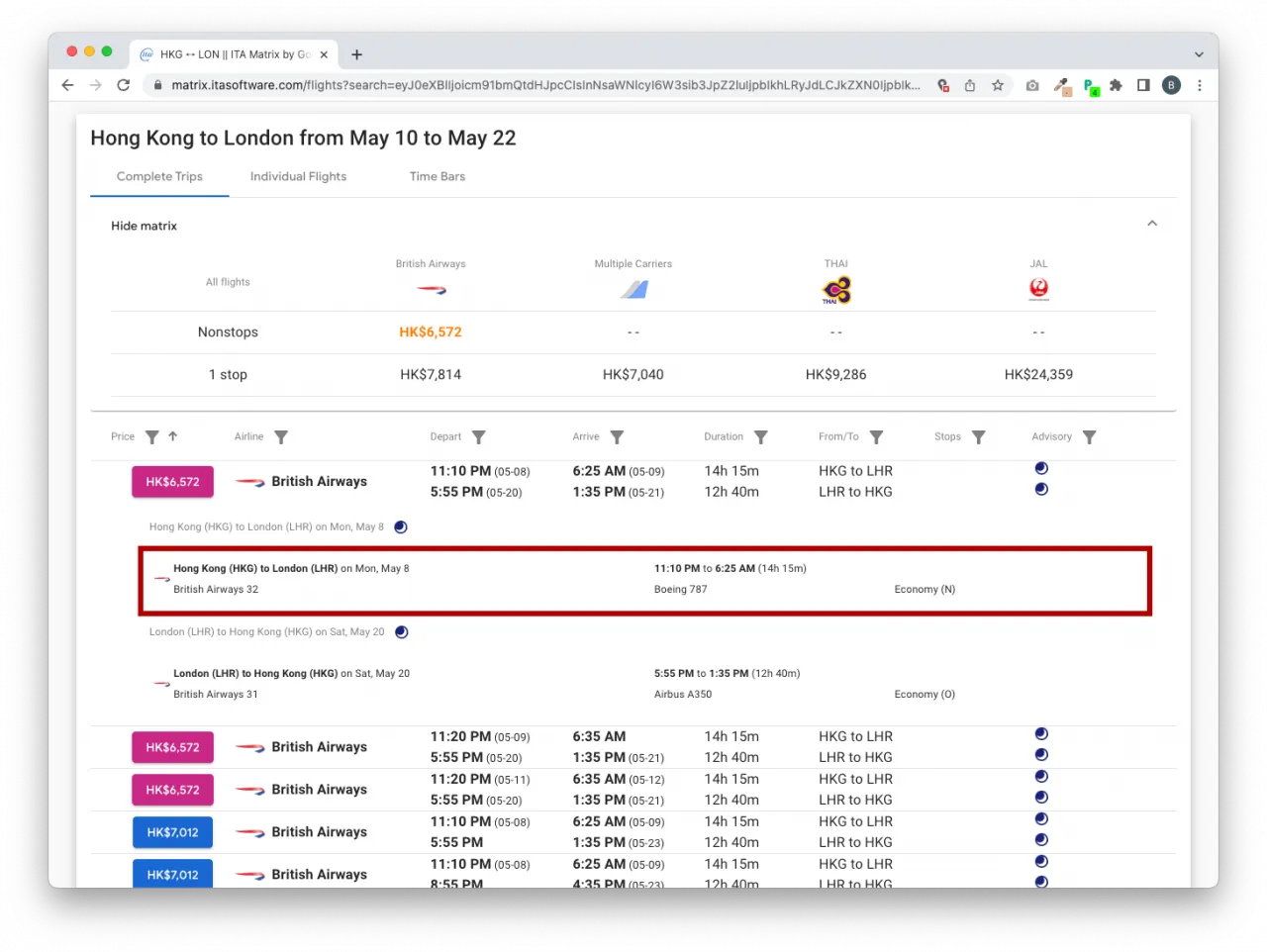Screen dimensions: 1267x952
Task: Click Hong Kong to London page heading
Action: (x=303, y=139)
